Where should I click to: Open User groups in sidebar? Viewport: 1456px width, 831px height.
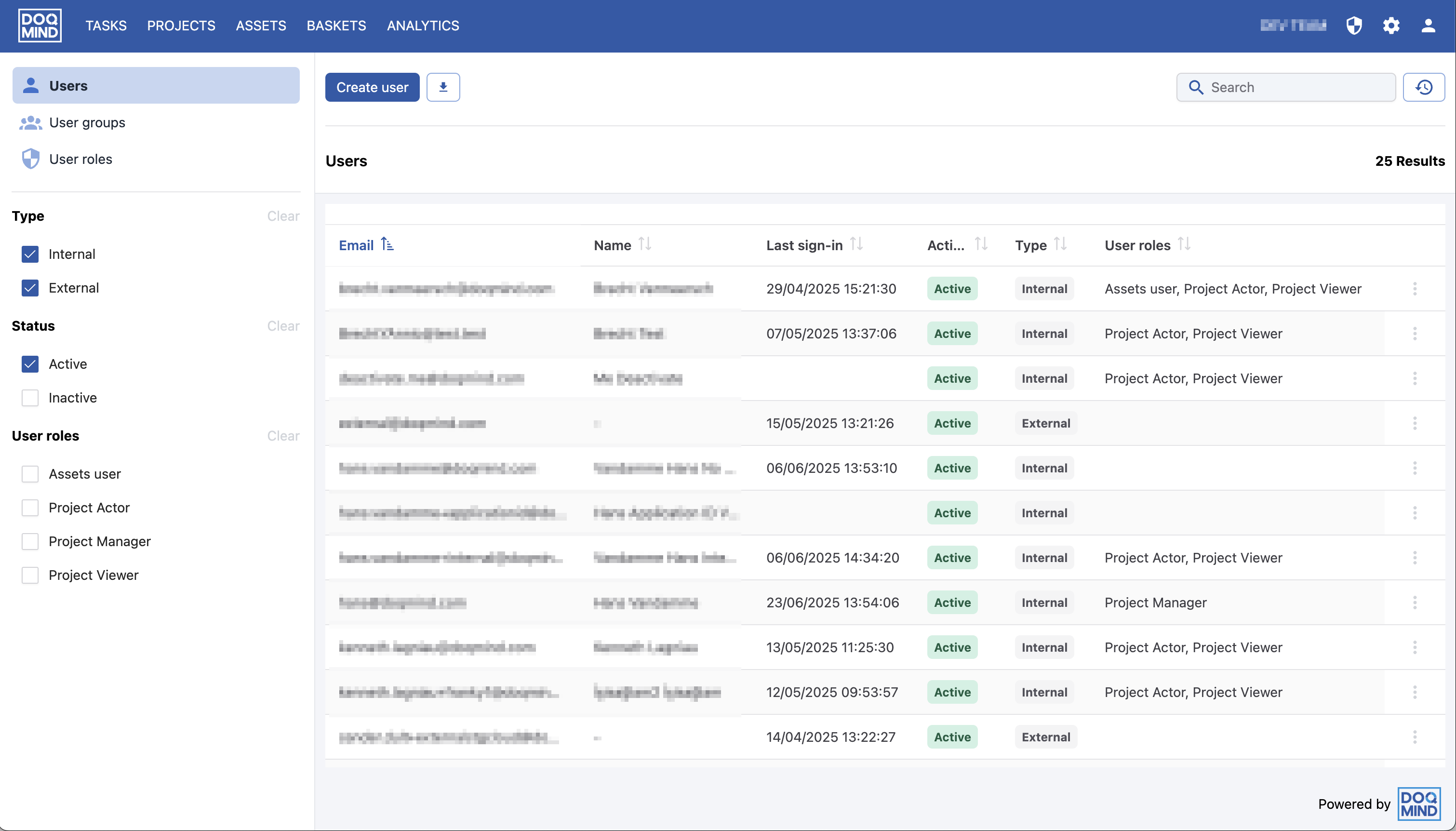click(87, 123)
